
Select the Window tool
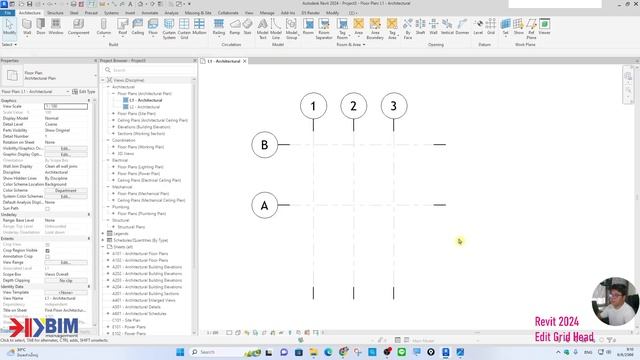click(56, 27)
